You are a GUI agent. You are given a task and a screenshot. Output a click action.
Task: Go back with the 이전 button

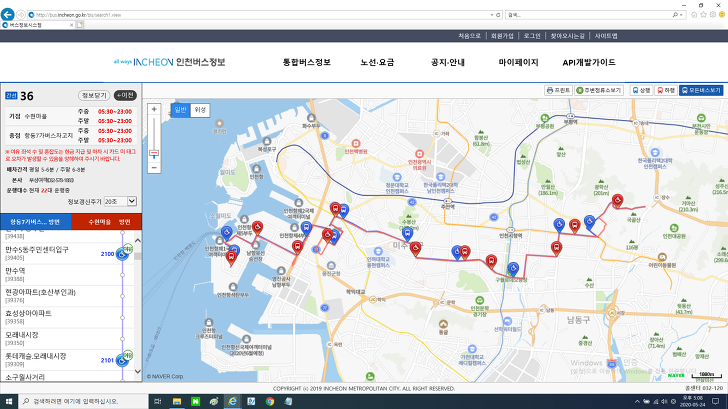(x=125, y=95)
